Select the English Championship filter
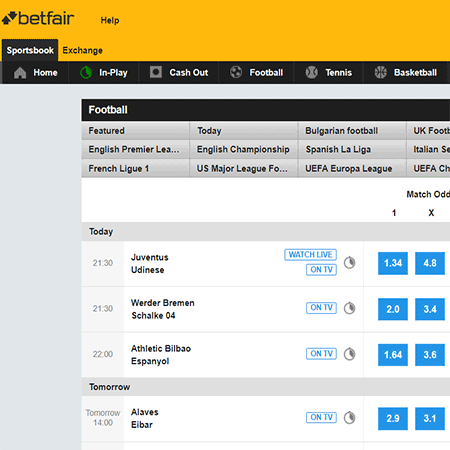450x450 pixels. pos(244,149)
